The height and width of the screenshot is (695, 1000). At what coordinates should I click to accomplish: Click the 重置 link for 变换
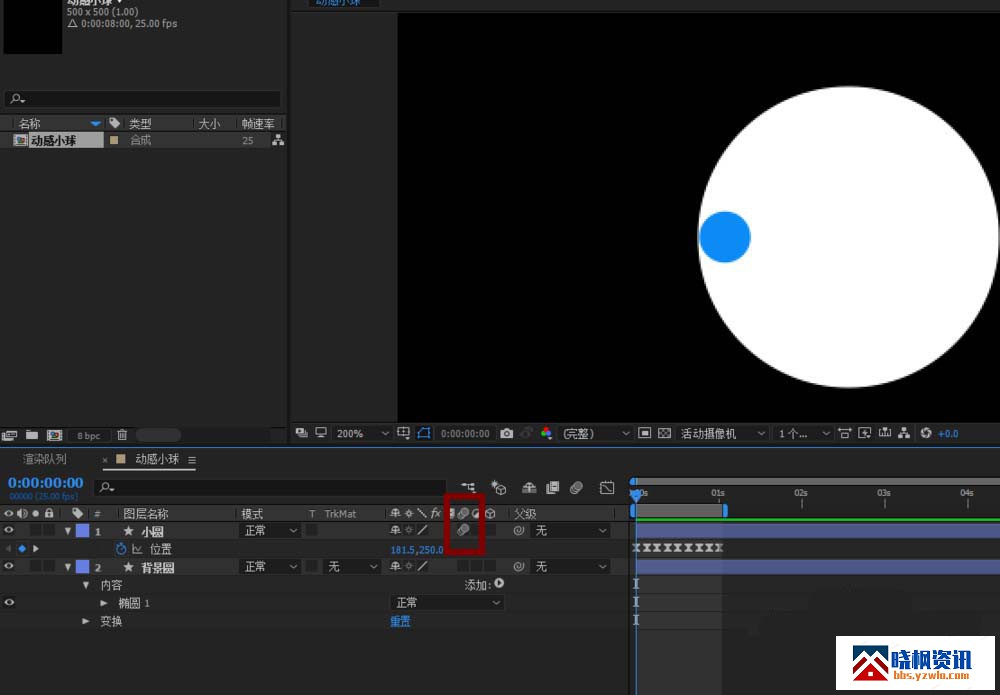400,621
